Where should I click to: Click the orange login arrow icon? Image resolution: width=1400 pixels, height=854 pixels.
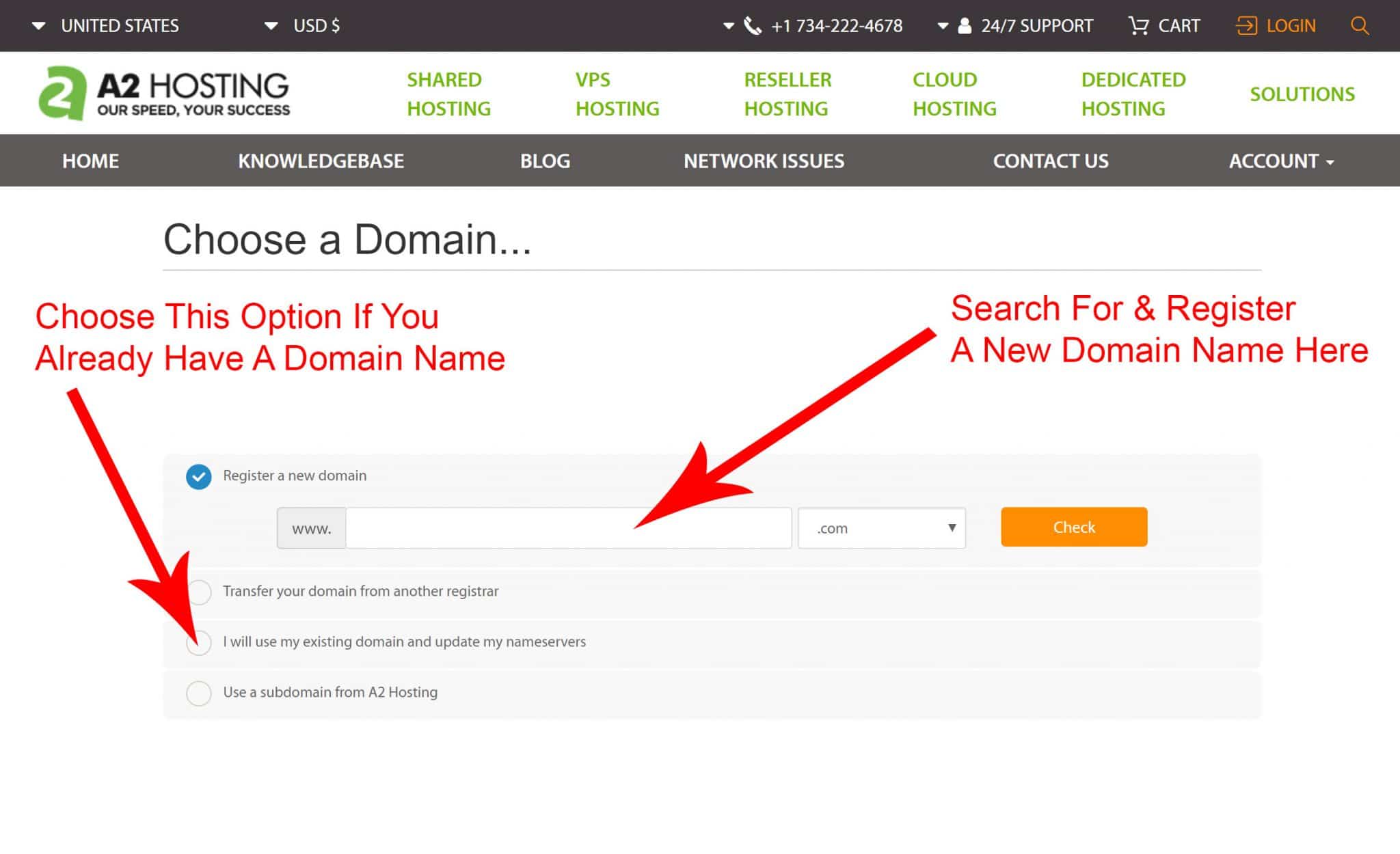pyautogui.click(x=1246, y=26)
